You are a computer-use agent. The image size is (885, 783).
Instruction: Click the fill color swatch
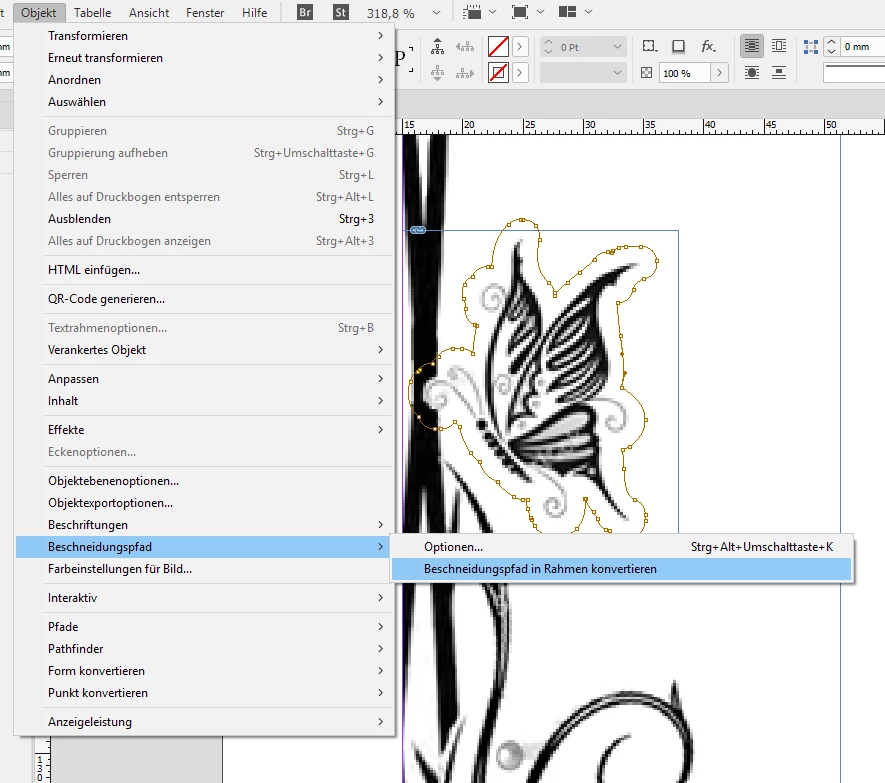(498, 46)
